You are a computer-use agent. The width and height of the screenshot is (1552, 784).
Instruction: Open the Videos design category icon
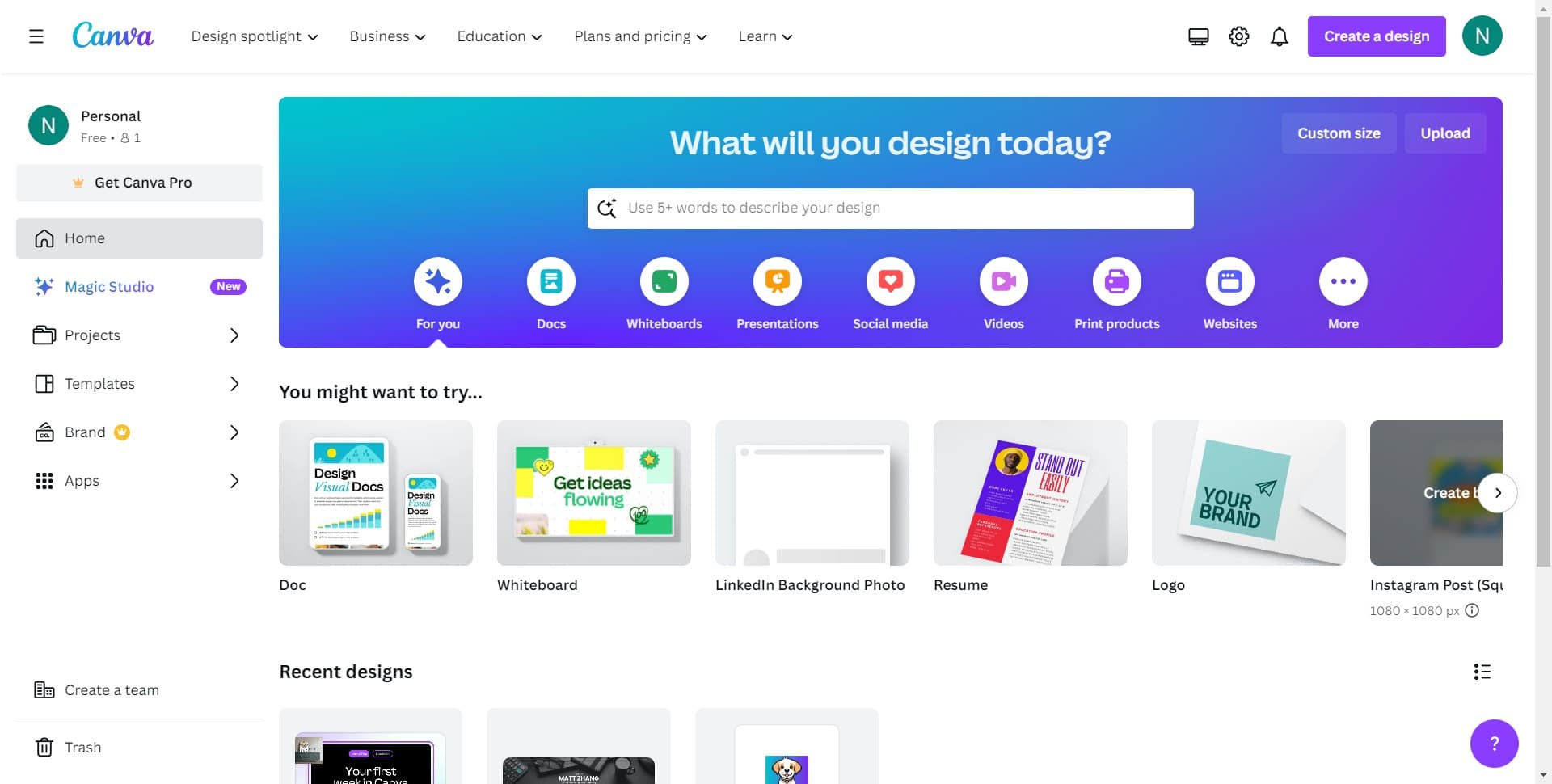tap(1003, 281)
